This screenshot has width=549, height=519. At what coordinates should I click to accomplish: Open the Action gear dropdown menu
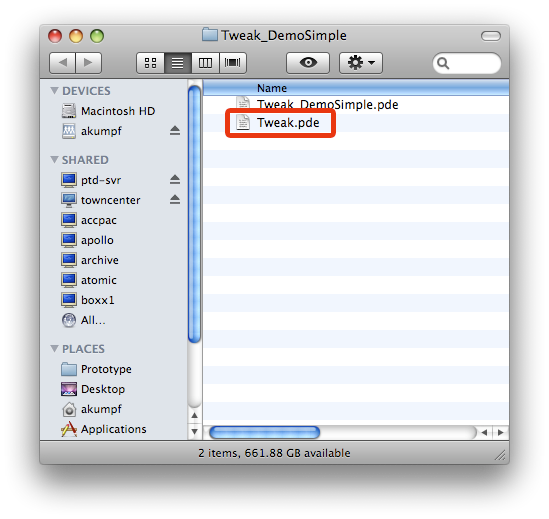361,63
